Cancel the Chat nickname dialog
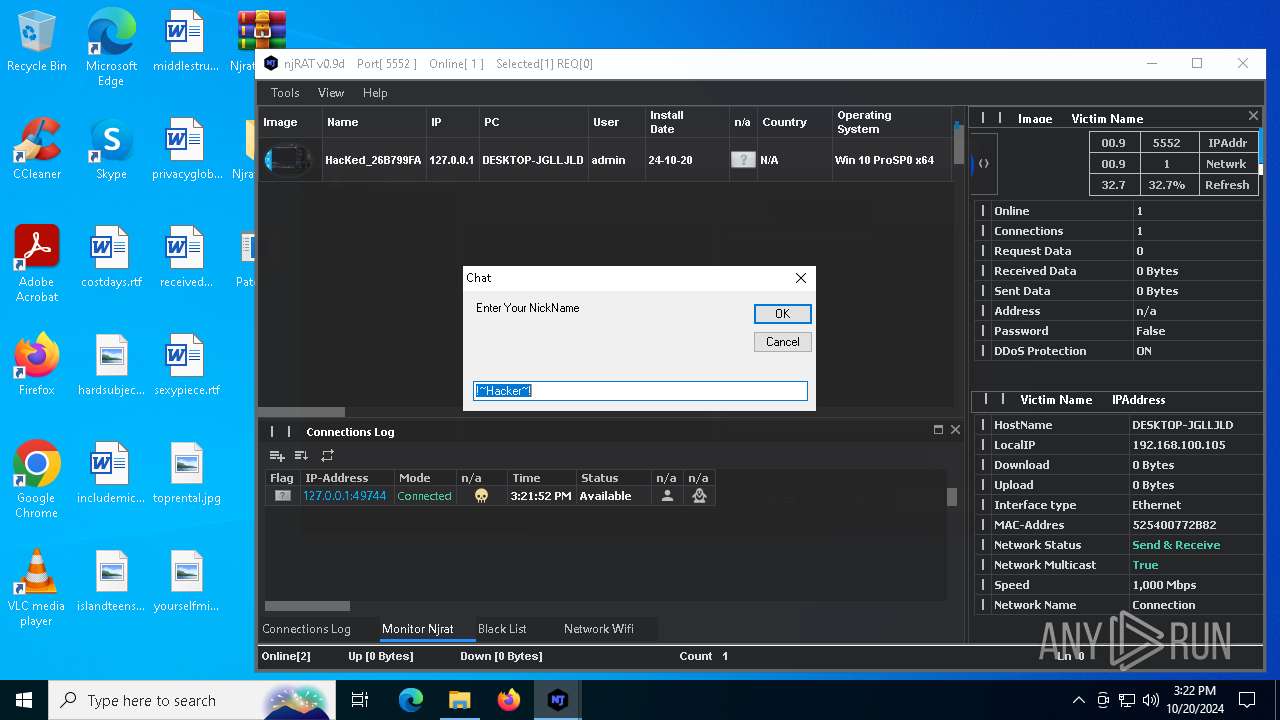The image size is (1280, 720). tap(782, 342)
